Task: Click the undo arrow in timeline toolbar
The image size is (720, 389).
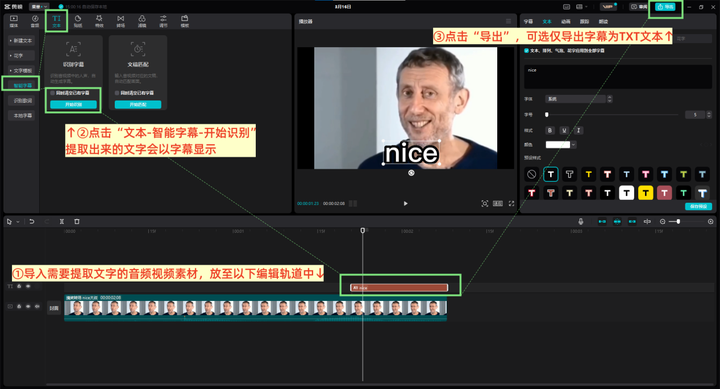Action: click(32, 221)
